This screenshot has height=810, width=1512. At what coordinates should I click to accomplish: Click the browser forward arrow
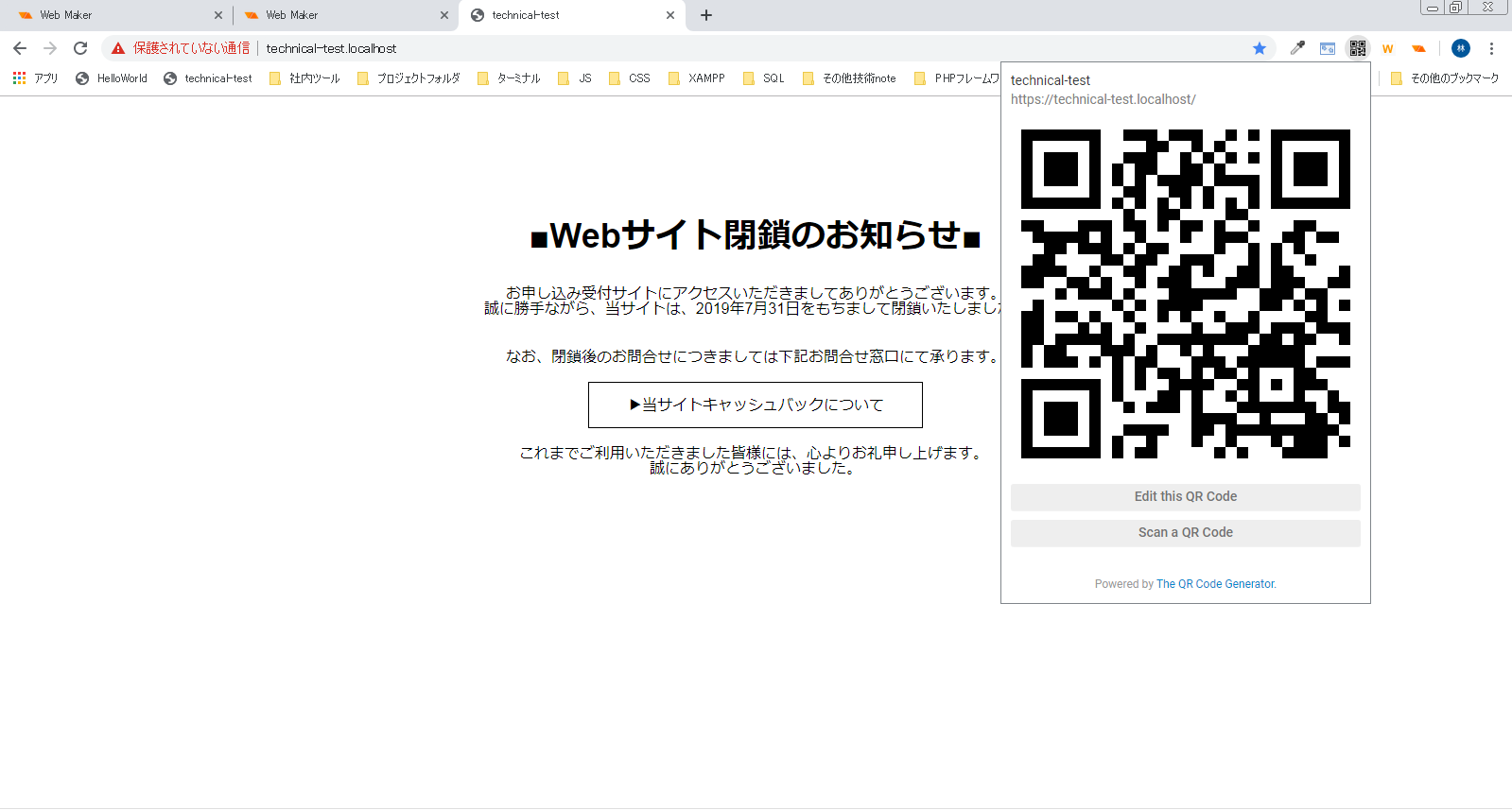click(50, 48)
